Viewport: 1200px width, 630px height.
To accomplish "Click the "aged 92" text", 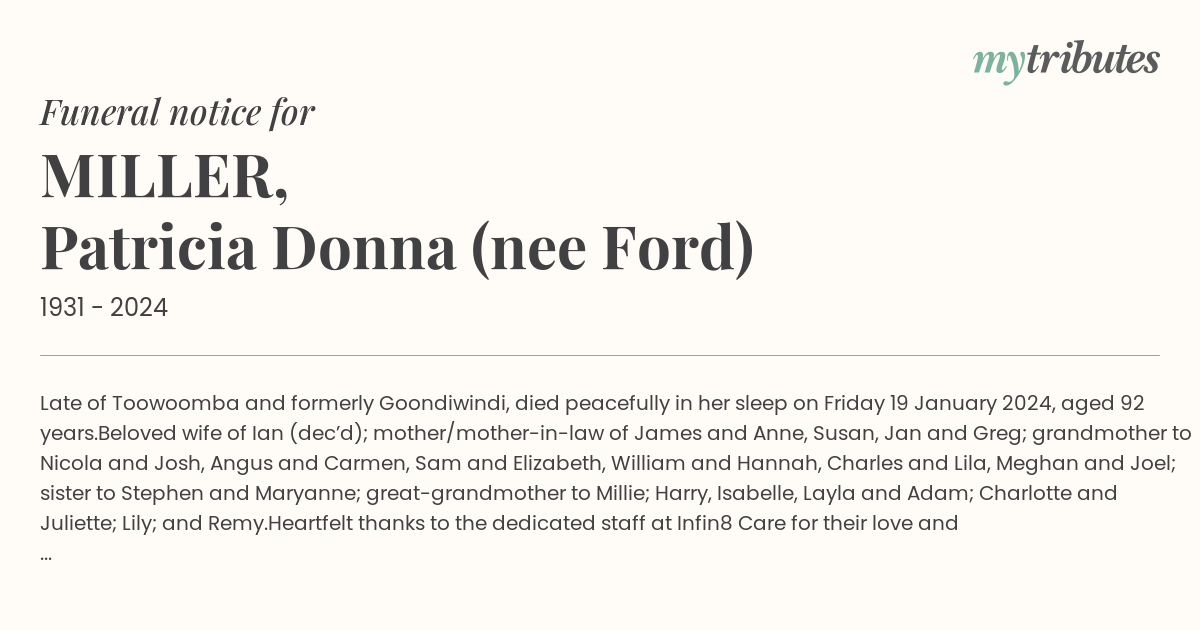I will point(1102,404).
